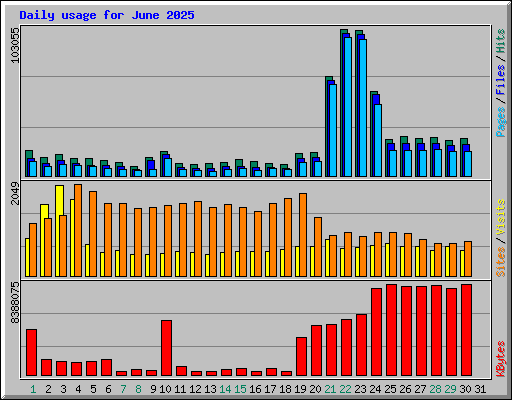Viewport: 512px width, 400px height.
Task: Click day 3 on the x-axis
Action: point(63,389)
